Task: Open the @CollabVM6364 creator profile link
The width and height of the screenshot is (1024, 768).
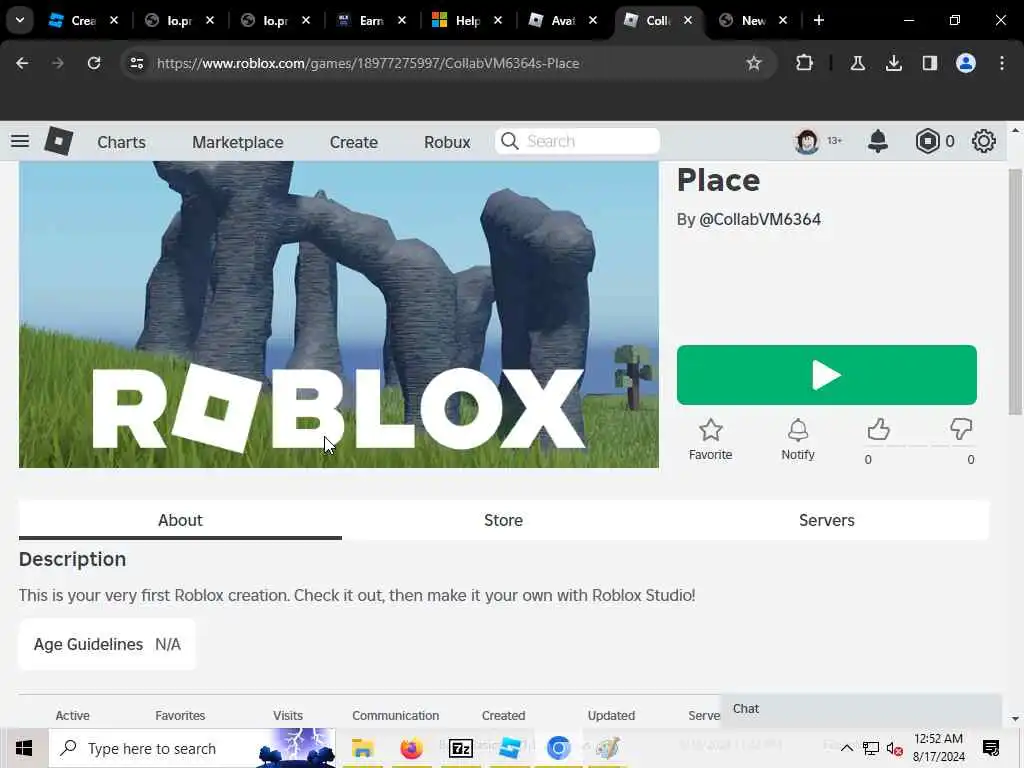Action: click(760, 219)
